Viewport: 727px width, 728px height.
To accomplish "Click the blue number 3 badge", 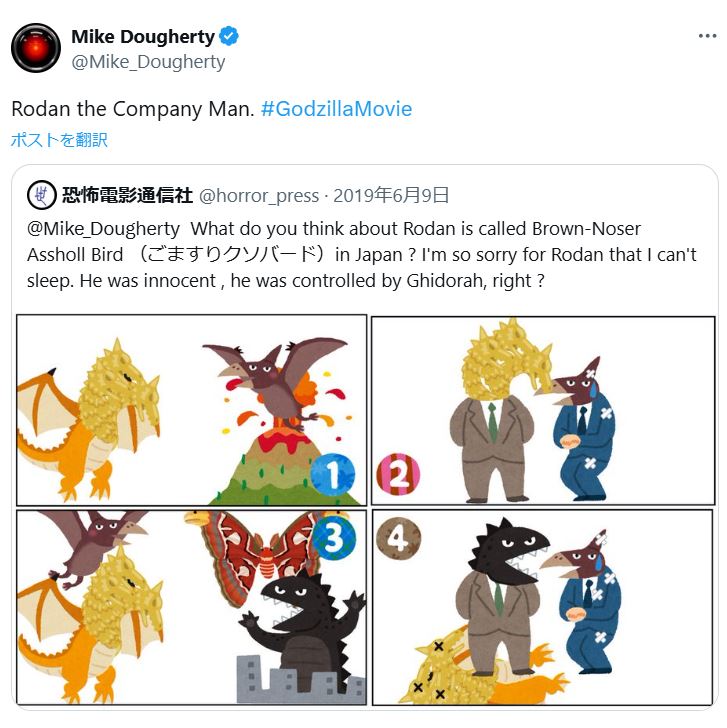I will tap(334, 539).
